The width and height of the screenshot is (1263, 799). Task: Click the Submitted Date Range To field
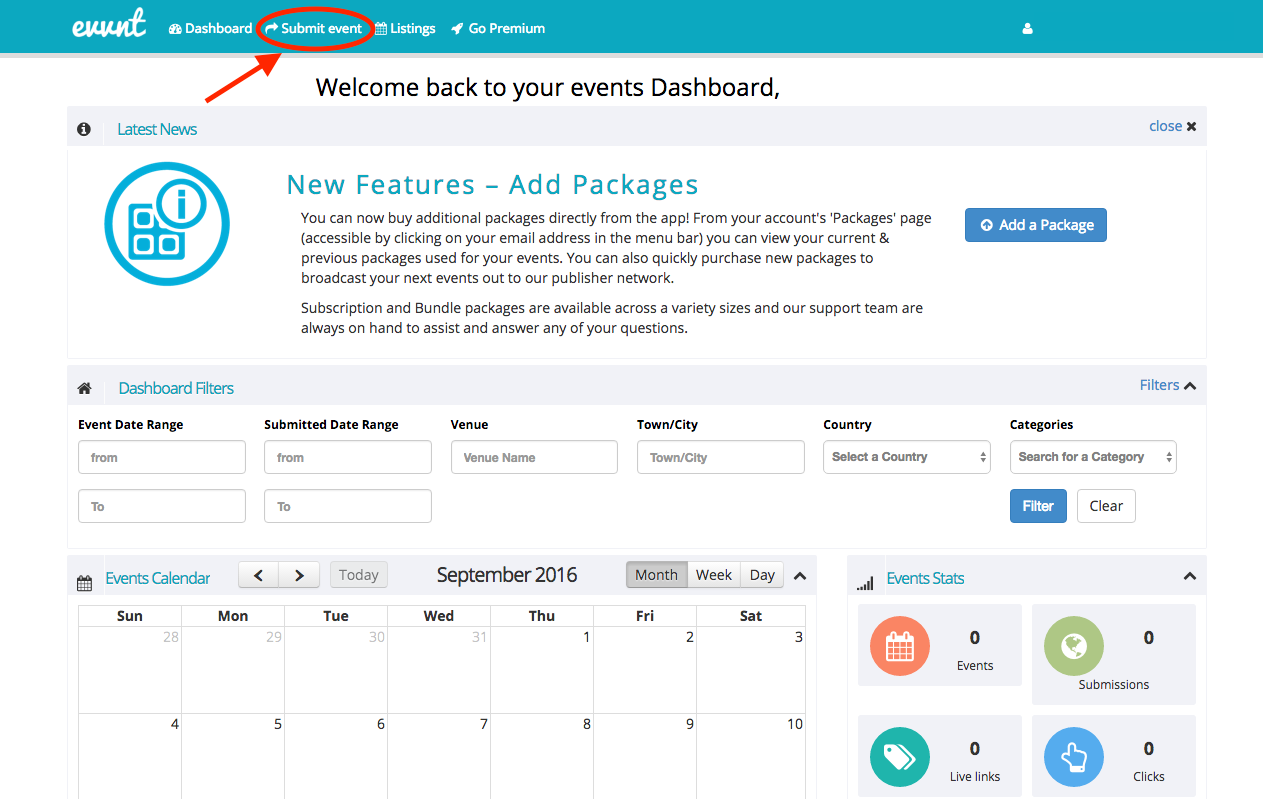(348, 506)
